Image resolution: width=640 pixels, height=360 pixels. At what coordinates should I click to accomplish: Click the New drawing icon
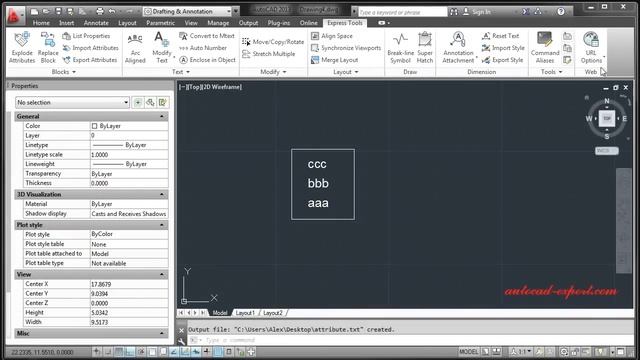coord(35,11)
